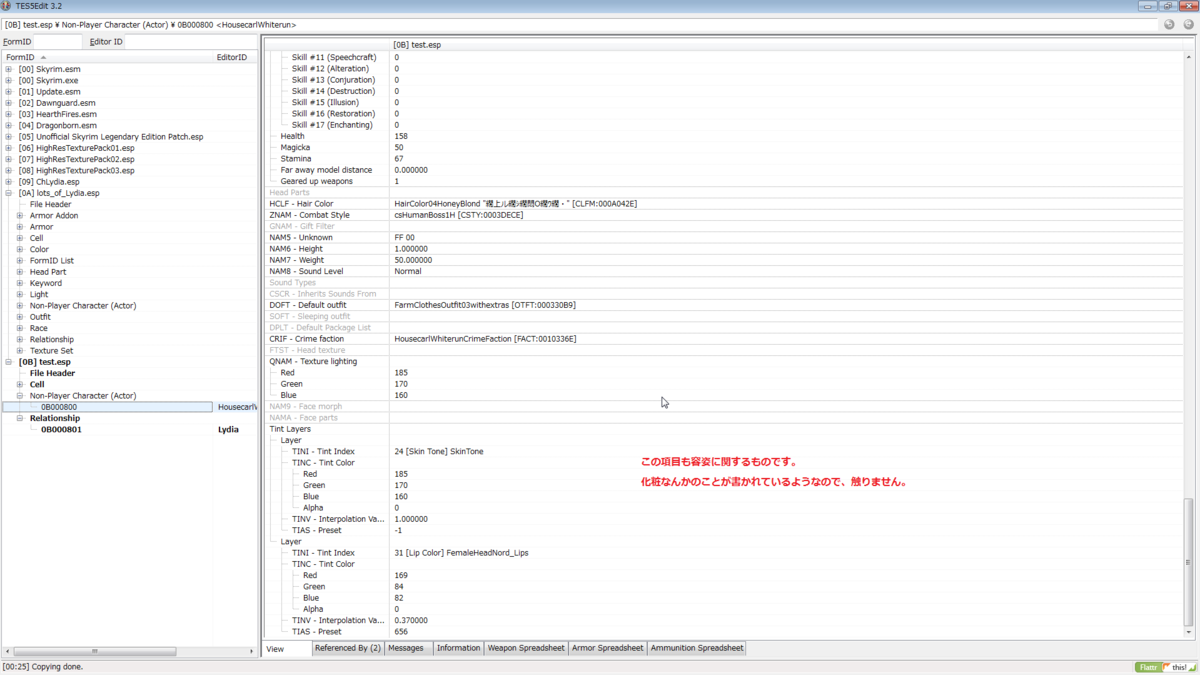Click the HCLF - Hair Color row
Viewport: 1200px width, 675px height.
723,204
